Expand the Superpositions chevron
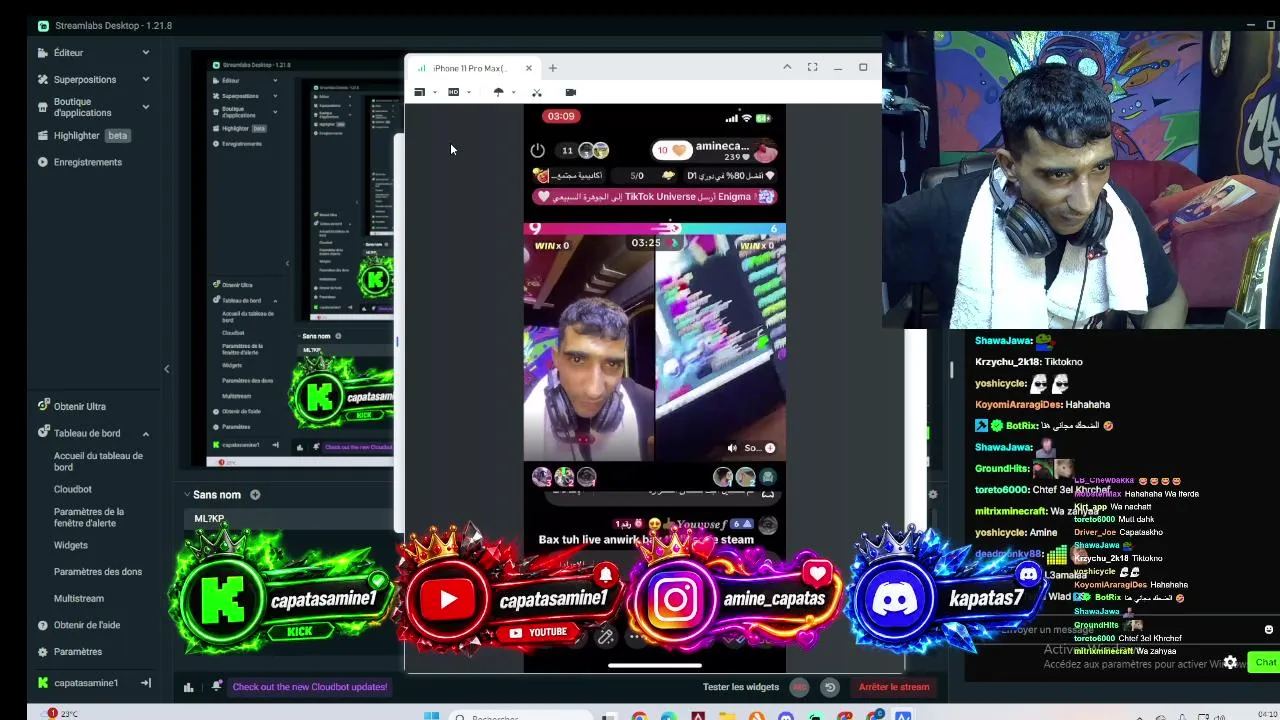The width and height of the screenshot is (1280, 720). point(145,79)
